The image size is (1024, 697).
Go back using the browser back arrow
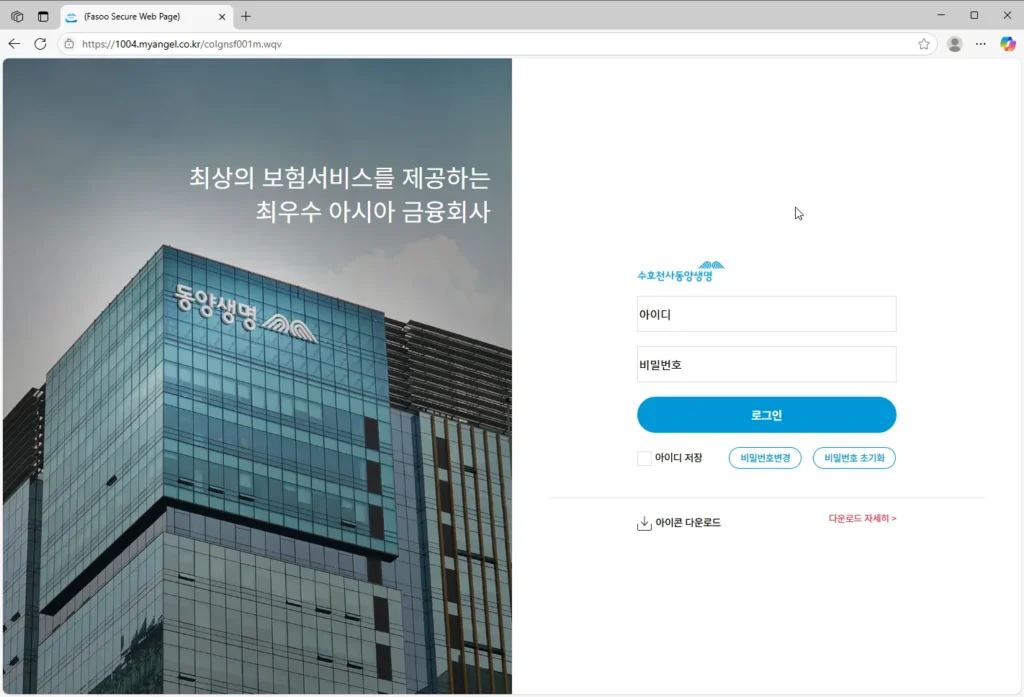tap(14, 44)
